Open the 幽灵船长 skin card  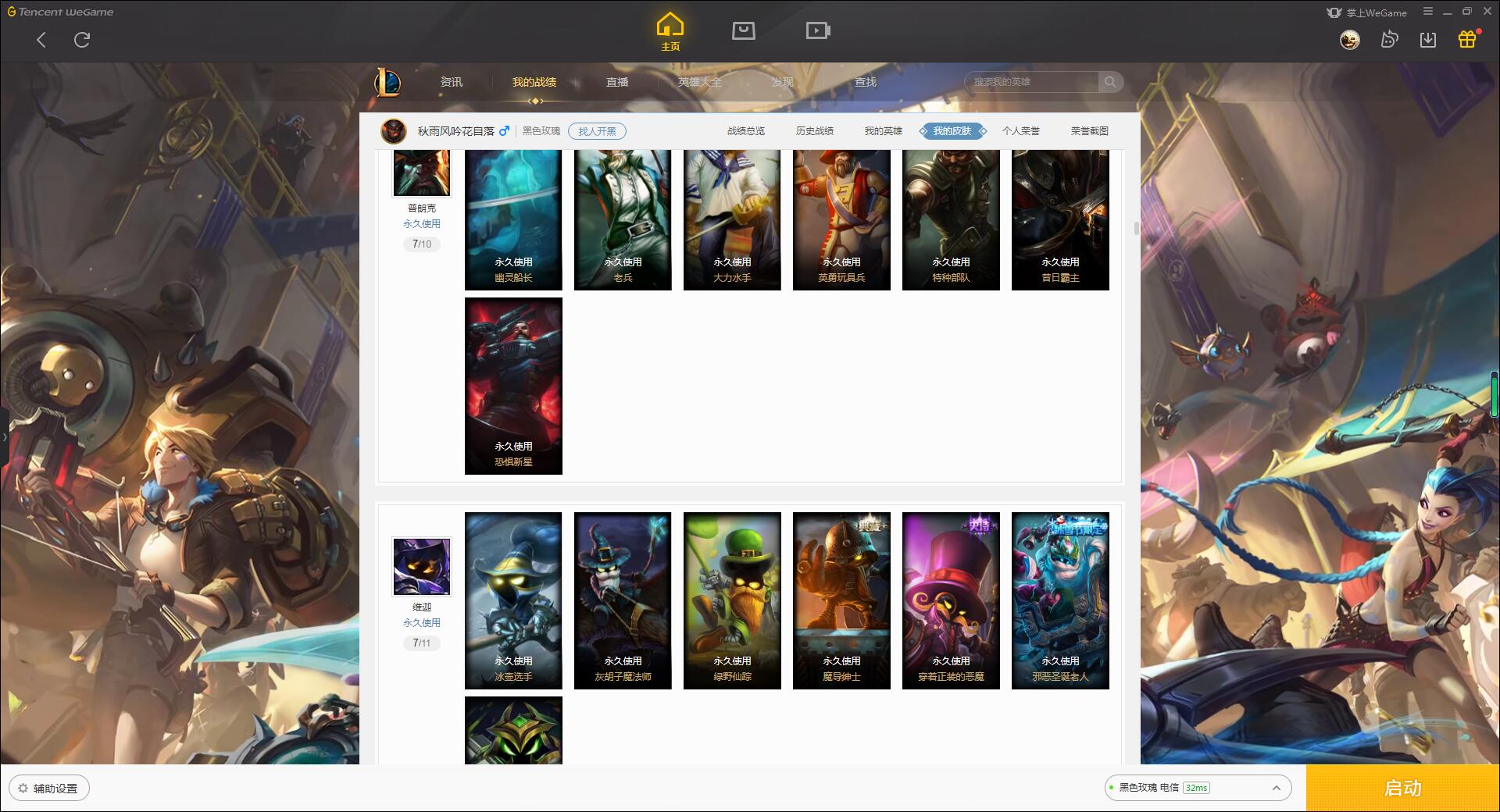(513, 220)
